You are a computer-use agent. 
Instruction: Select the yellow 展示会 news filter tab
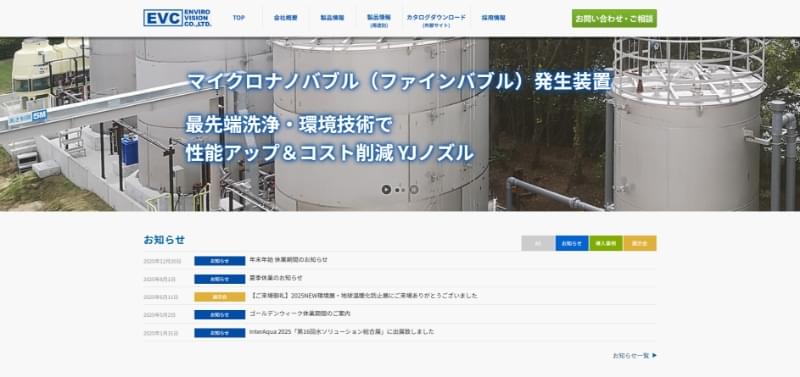coord(640,243)
